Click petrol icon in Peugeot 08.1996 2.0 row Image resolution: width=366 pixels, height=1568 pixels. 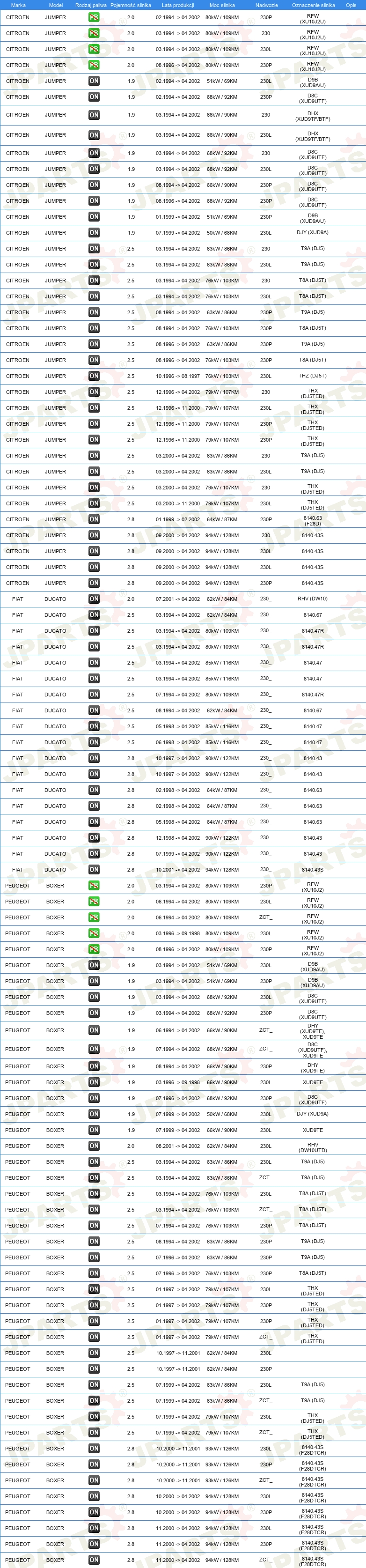point(94,949)
